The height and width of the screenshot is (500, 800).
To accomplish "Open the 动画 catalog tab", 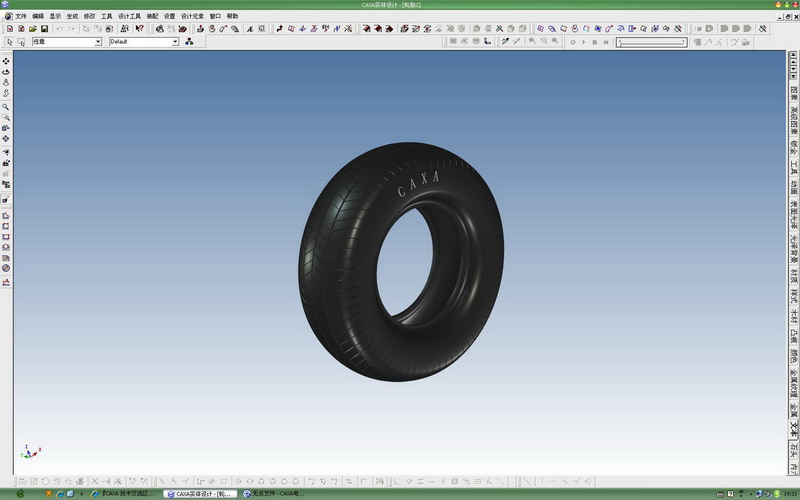I will point(793,186).
